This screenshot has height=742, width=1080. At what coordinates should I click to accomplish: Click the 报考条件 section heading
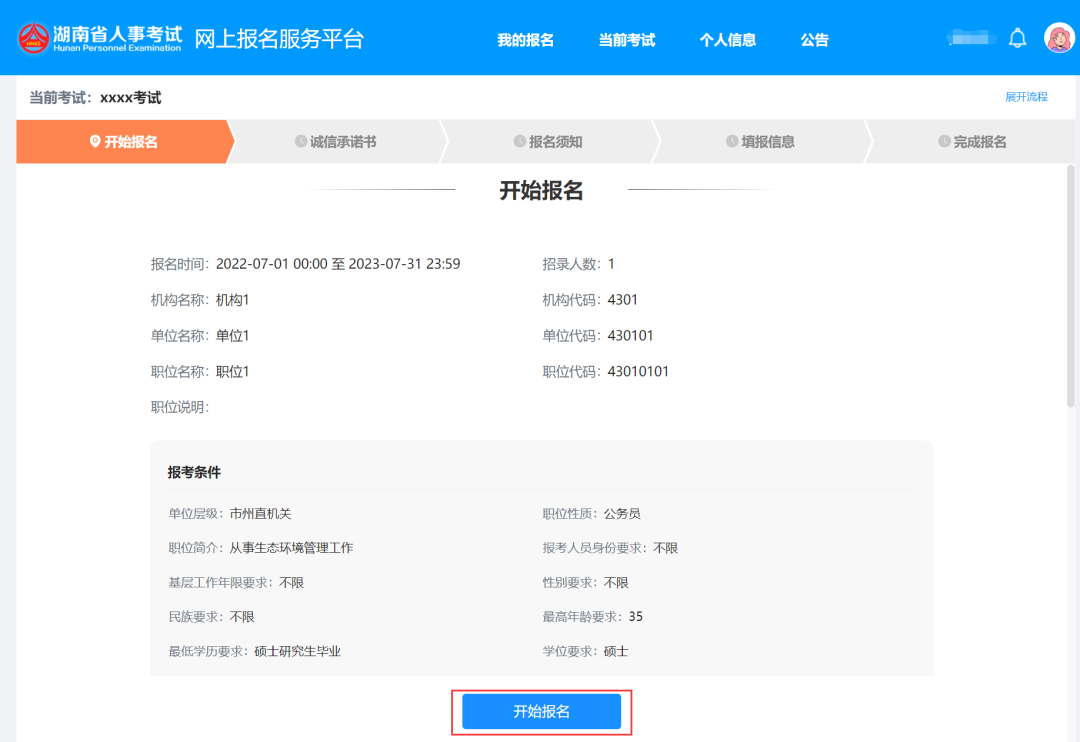click(194, 472)
